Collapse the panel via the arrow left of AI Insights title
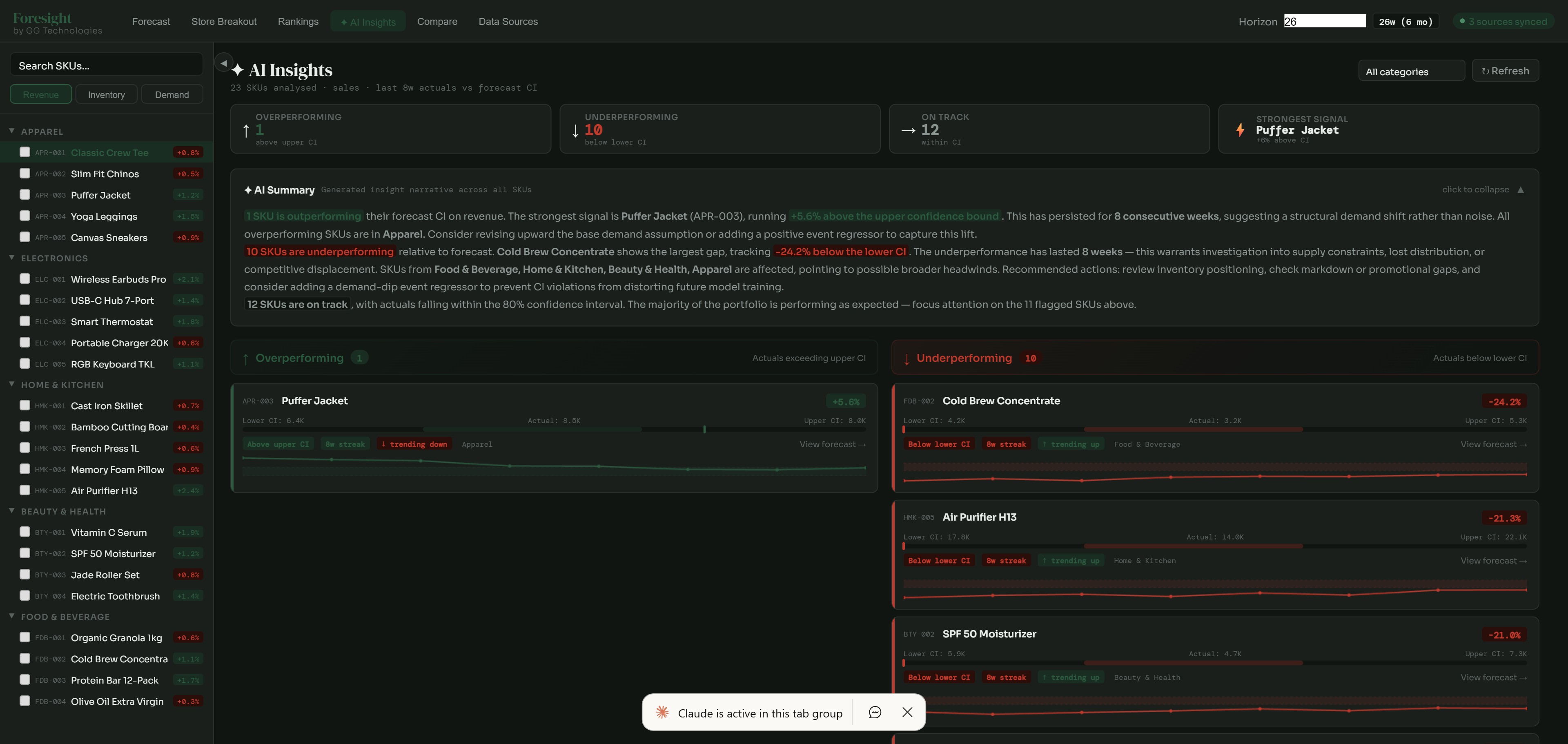The image size is (1568, 744). click(223, 62)
